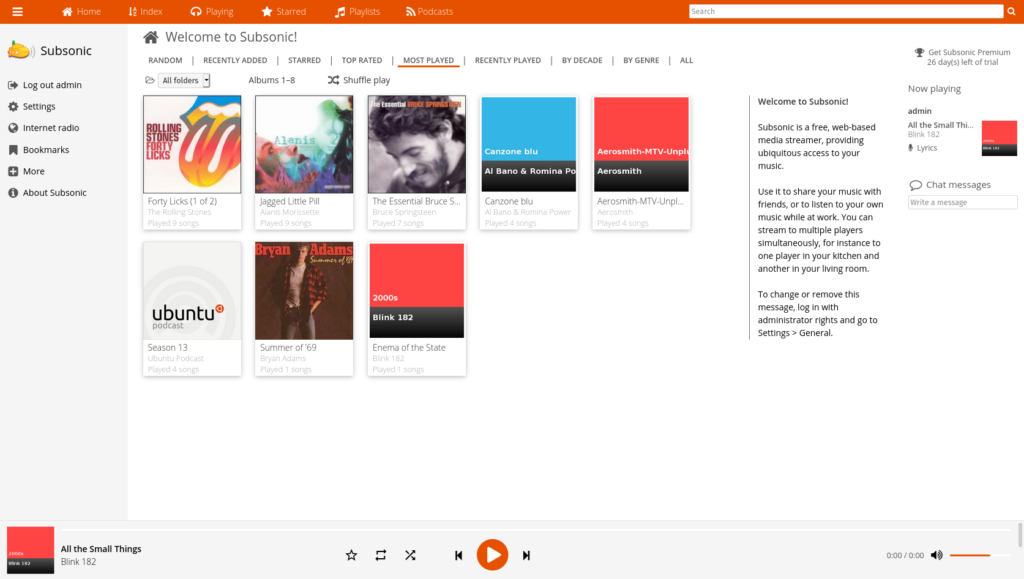Click the page scrollbar on right edge
The height and width of the screenshot is (579, 1024).
click(1020, 535)
